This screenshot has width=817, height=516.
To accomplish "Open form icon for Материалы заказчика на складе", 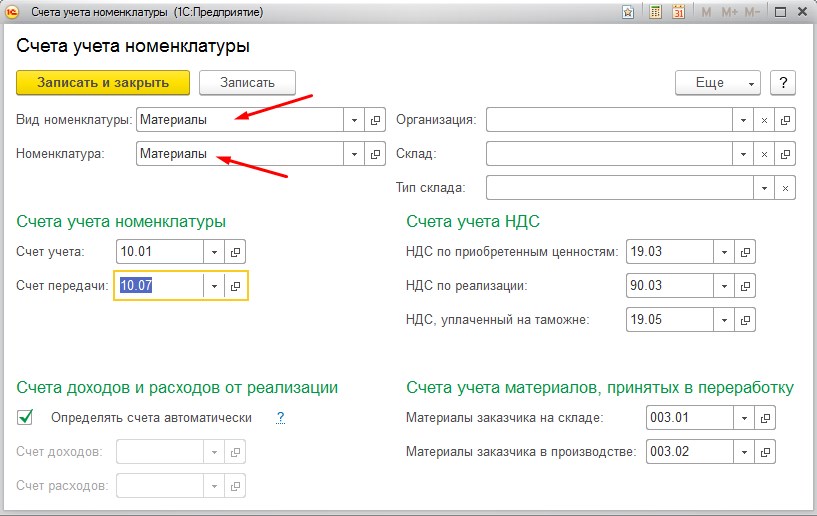I will pyautogui.click(x=765, y=418).
